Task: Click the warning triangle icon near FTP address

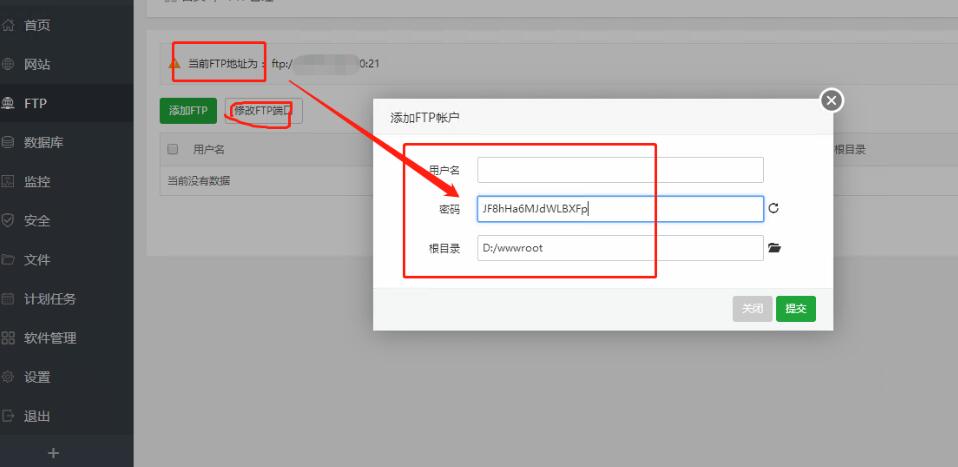Action: [x=174, y=63]
